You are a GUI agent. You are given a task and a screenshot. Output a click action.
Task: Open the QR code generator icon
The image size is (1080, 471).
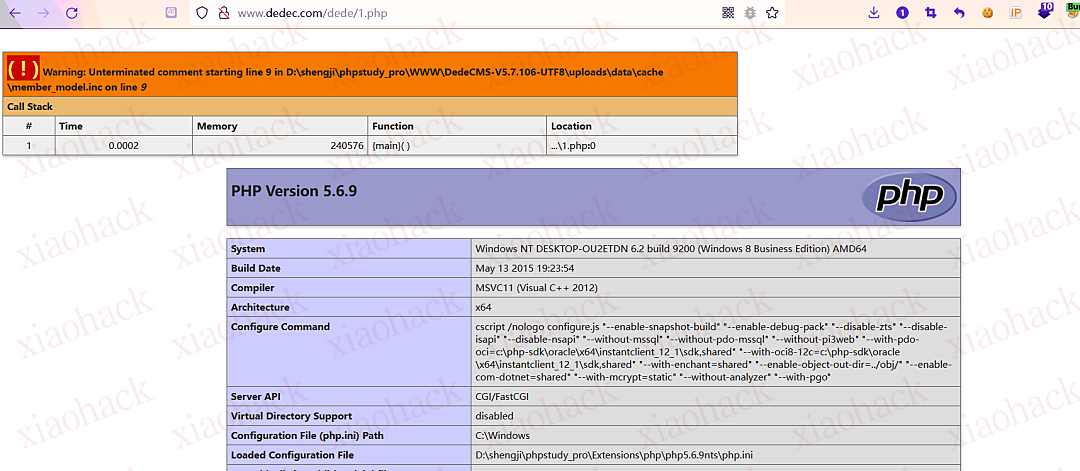pos(729,12)
